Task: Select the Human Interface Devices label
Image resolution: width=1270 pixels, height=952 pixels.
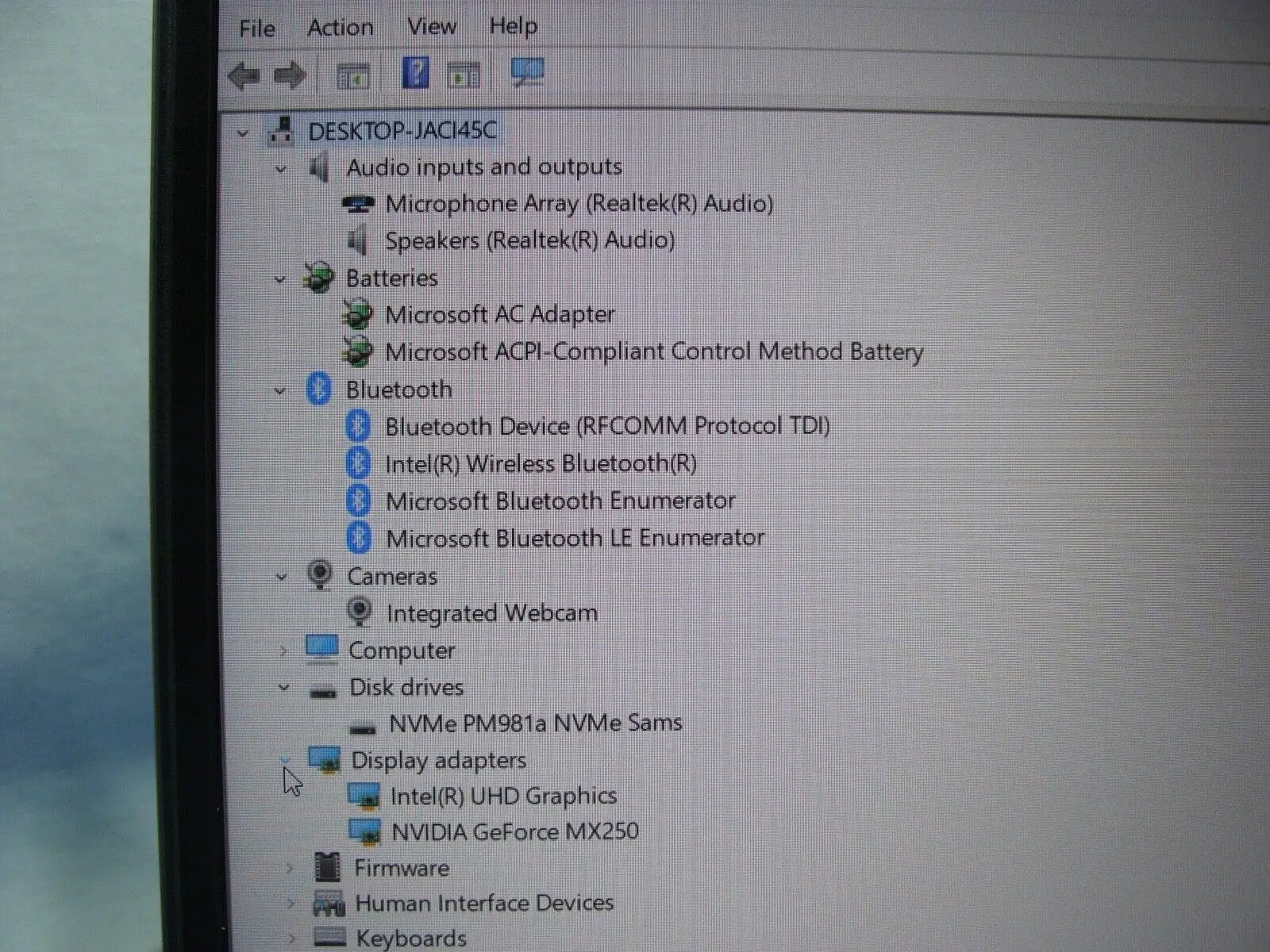Action: pyautogui.click(x=484, y=904)
